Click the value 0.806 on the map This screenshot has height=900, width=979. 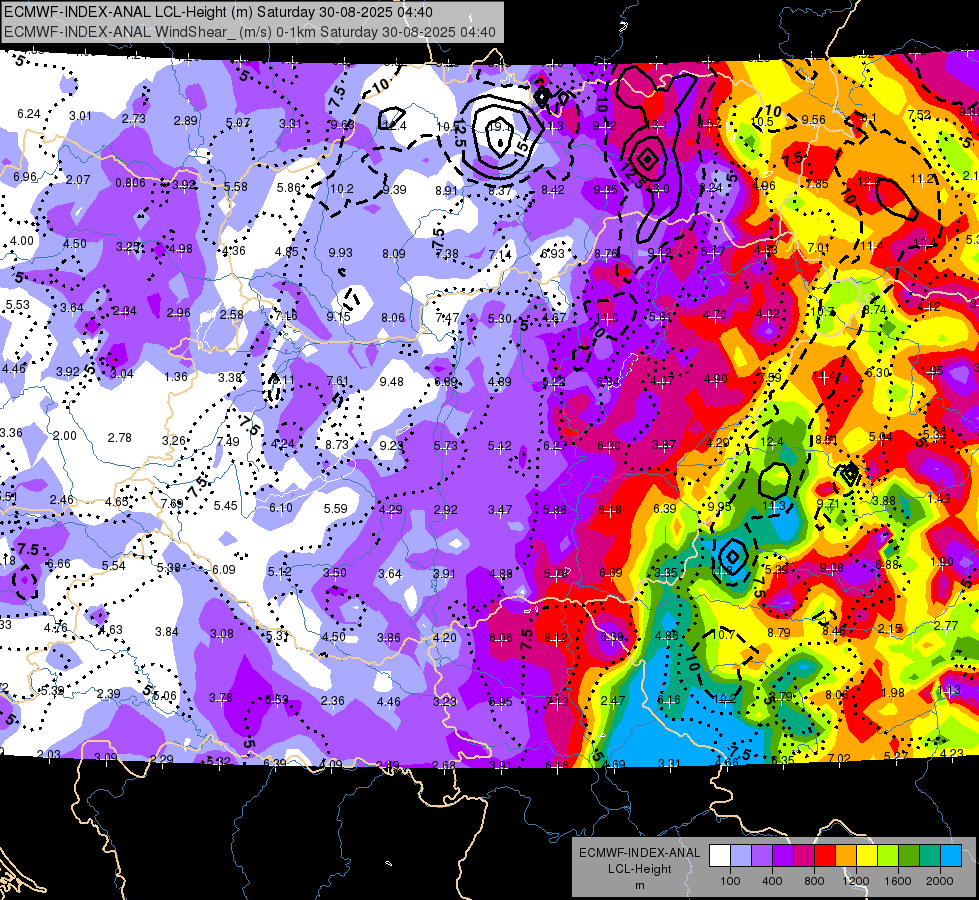pyautogui.click(x=130, y=183)
